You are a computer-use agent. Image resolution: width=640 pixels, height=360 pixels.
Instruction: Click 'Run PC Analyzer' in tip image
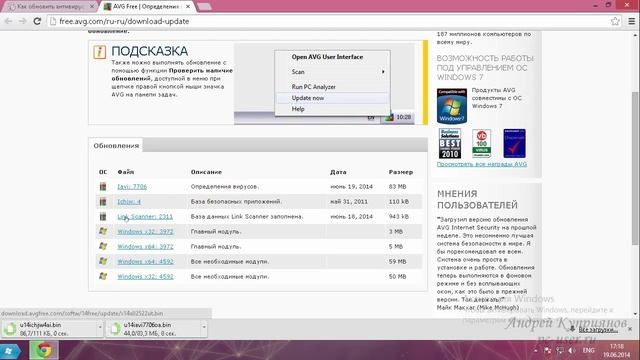[313, 87]
